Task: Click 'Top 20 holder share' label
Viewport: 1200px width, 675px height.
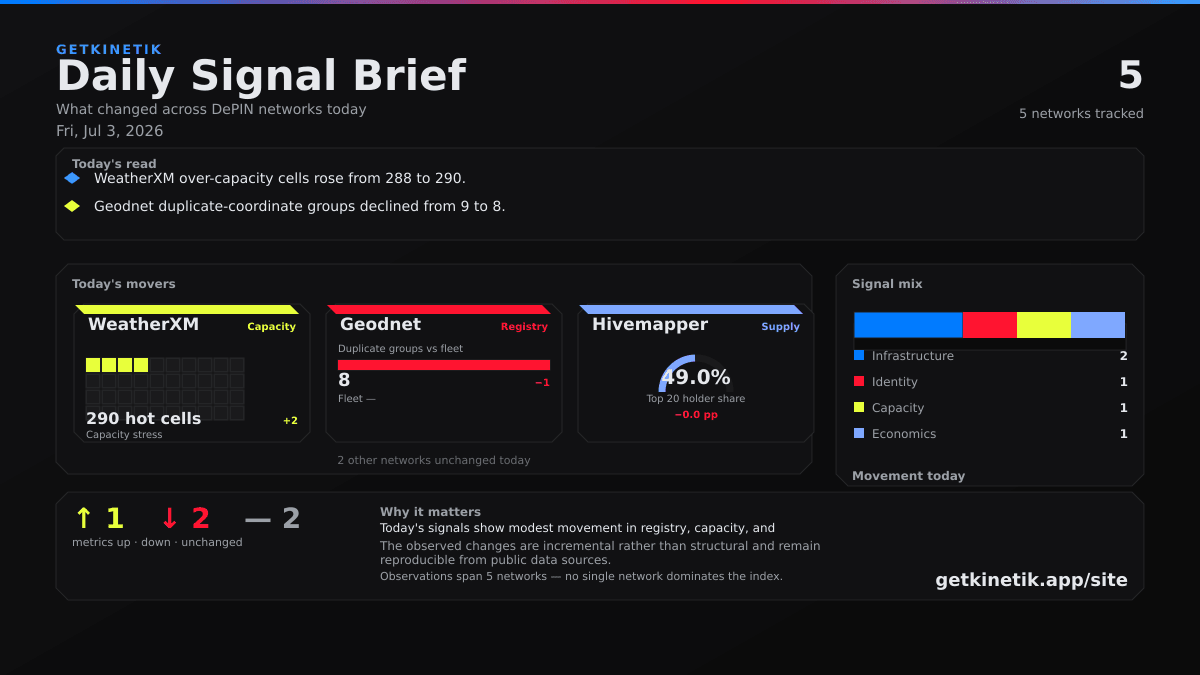Action: pyautogui.click(x=696, y=399)
